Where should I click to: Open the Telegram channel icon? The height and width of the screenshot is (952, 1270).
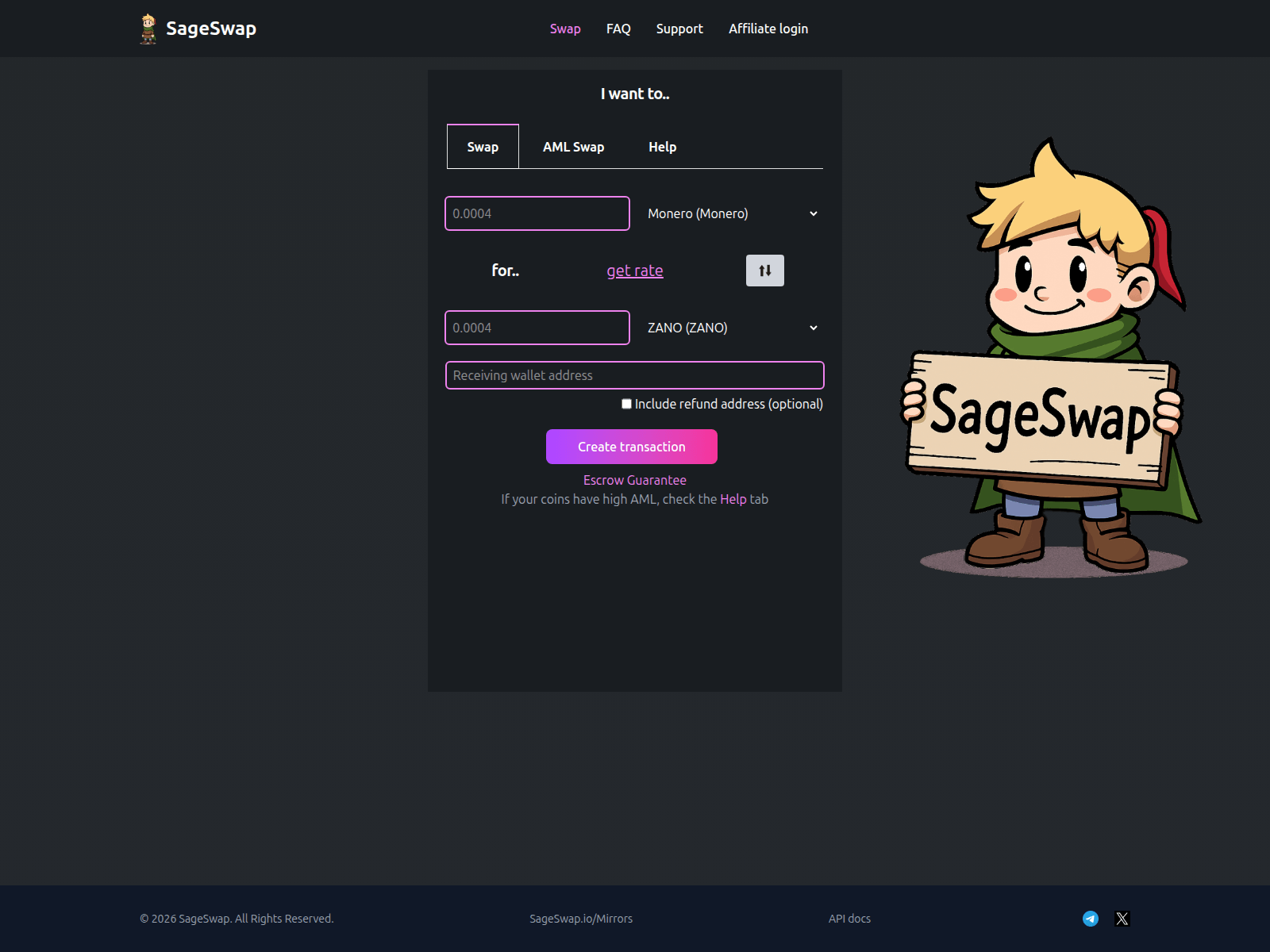1091,919
